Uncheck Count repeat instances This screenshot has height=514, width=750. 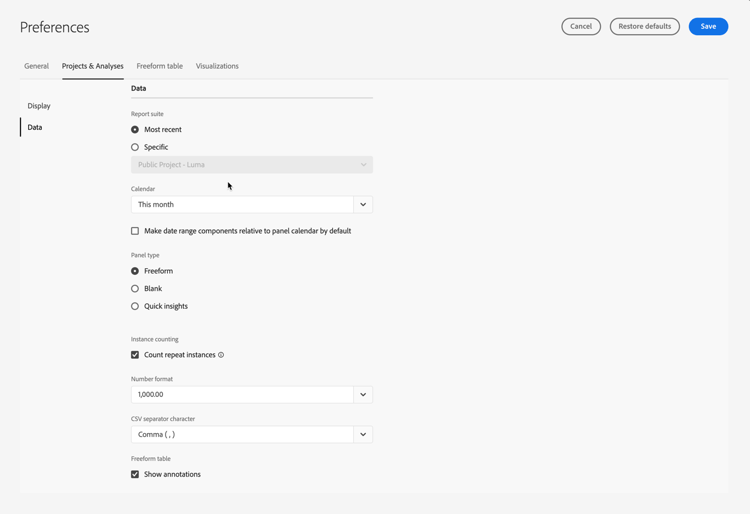(x=135, y=355)
